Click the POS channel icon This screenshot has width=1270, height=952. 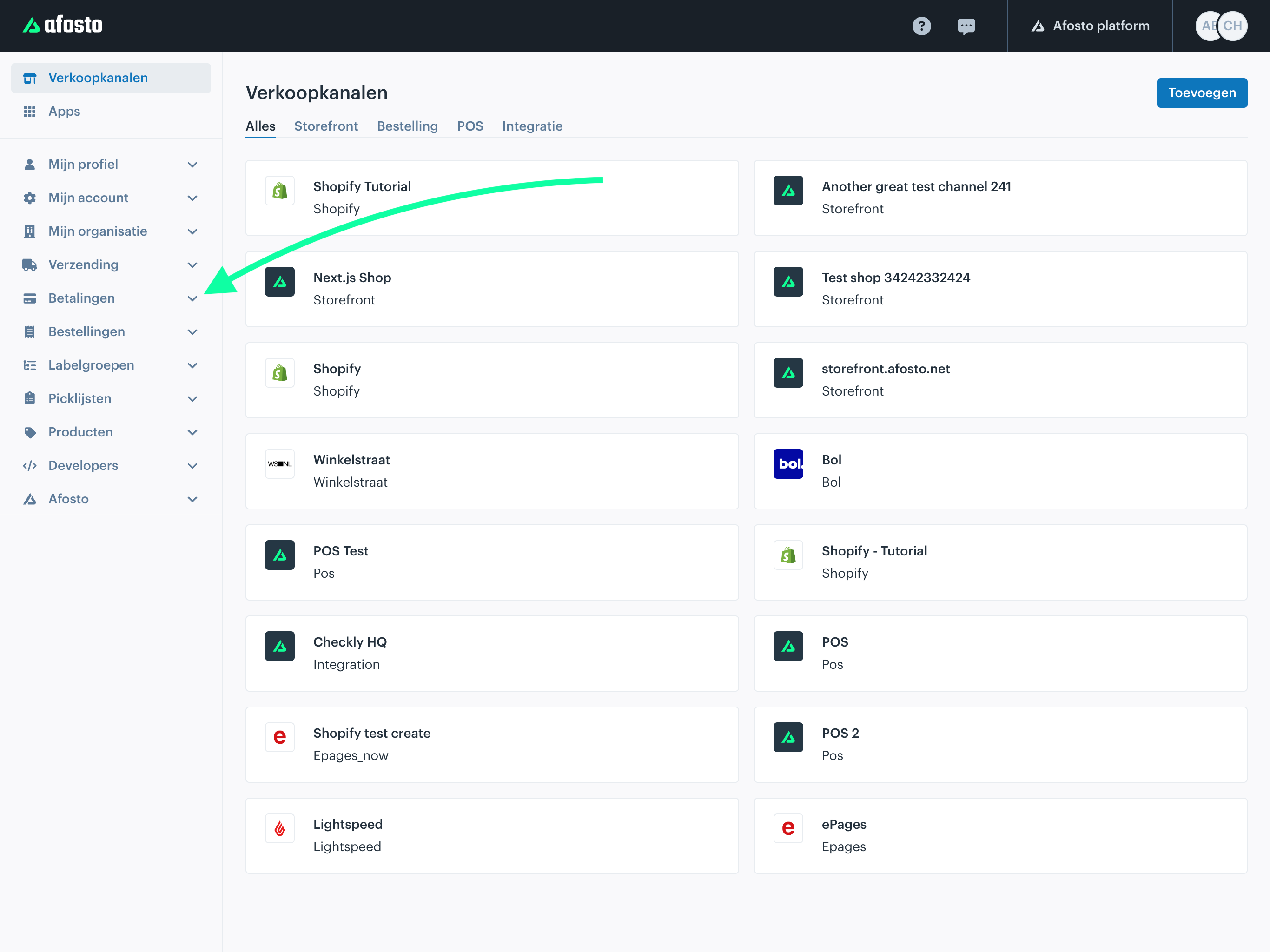pos(788,647)
